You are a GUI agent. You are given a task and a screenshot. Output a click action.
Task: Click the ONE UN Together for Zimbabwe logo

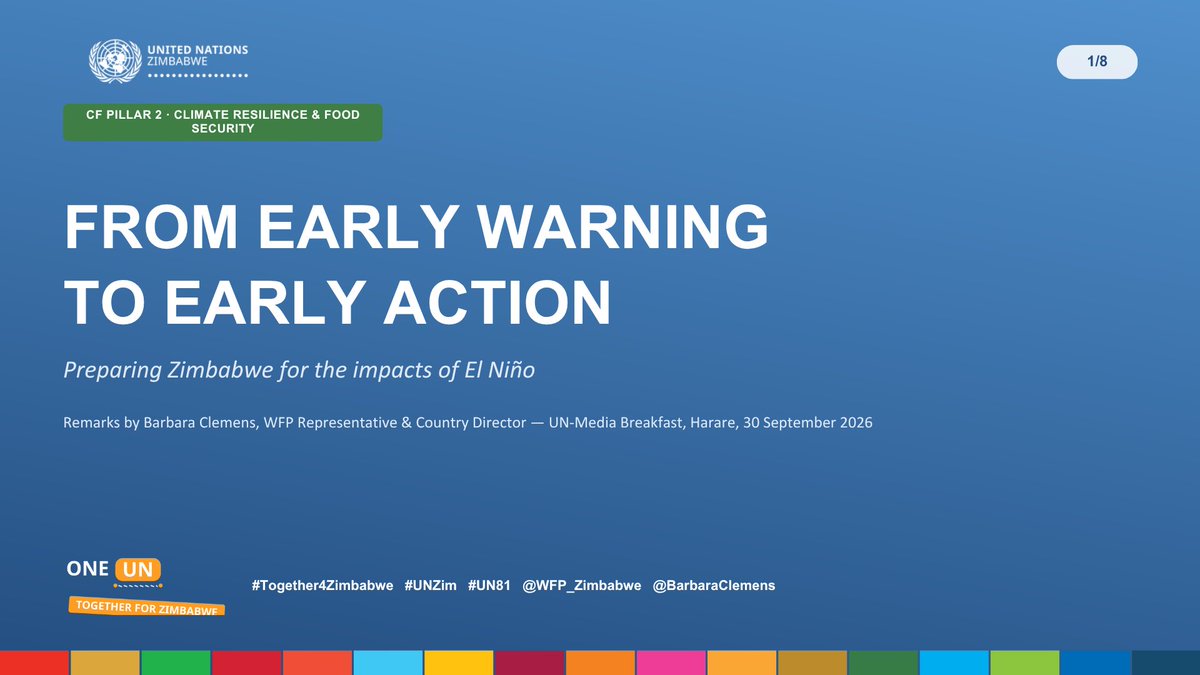(x=145, y=586)
